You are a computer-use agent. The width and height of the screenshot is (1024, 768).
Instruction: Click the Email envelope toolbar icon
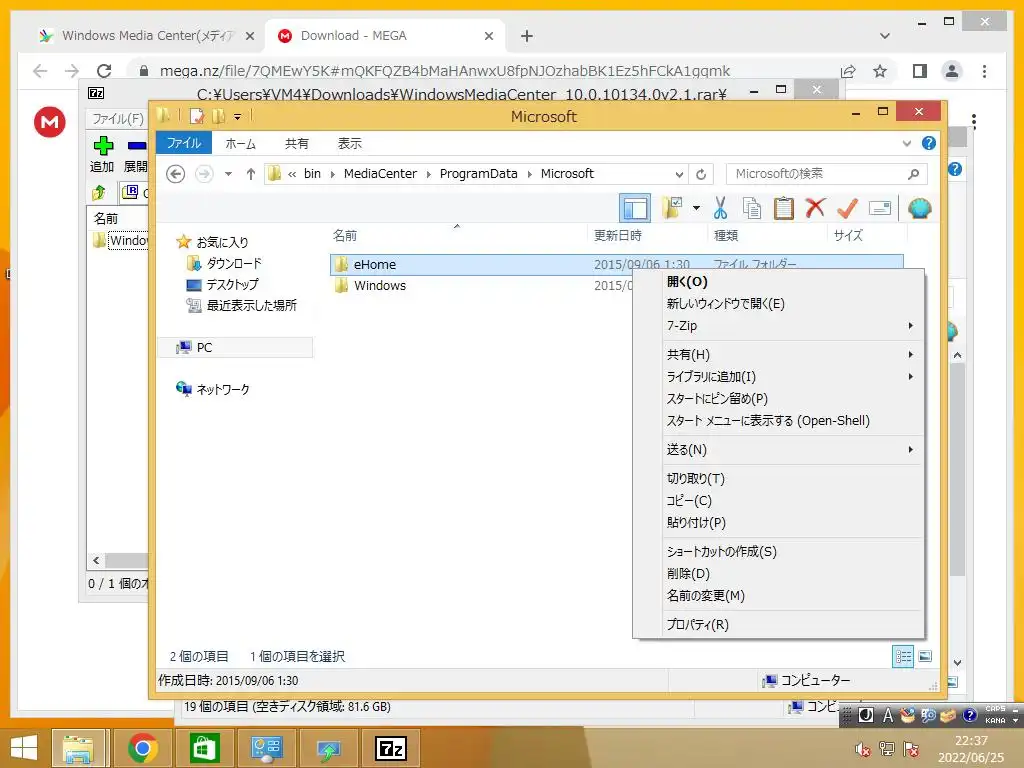tap(880, 208)
